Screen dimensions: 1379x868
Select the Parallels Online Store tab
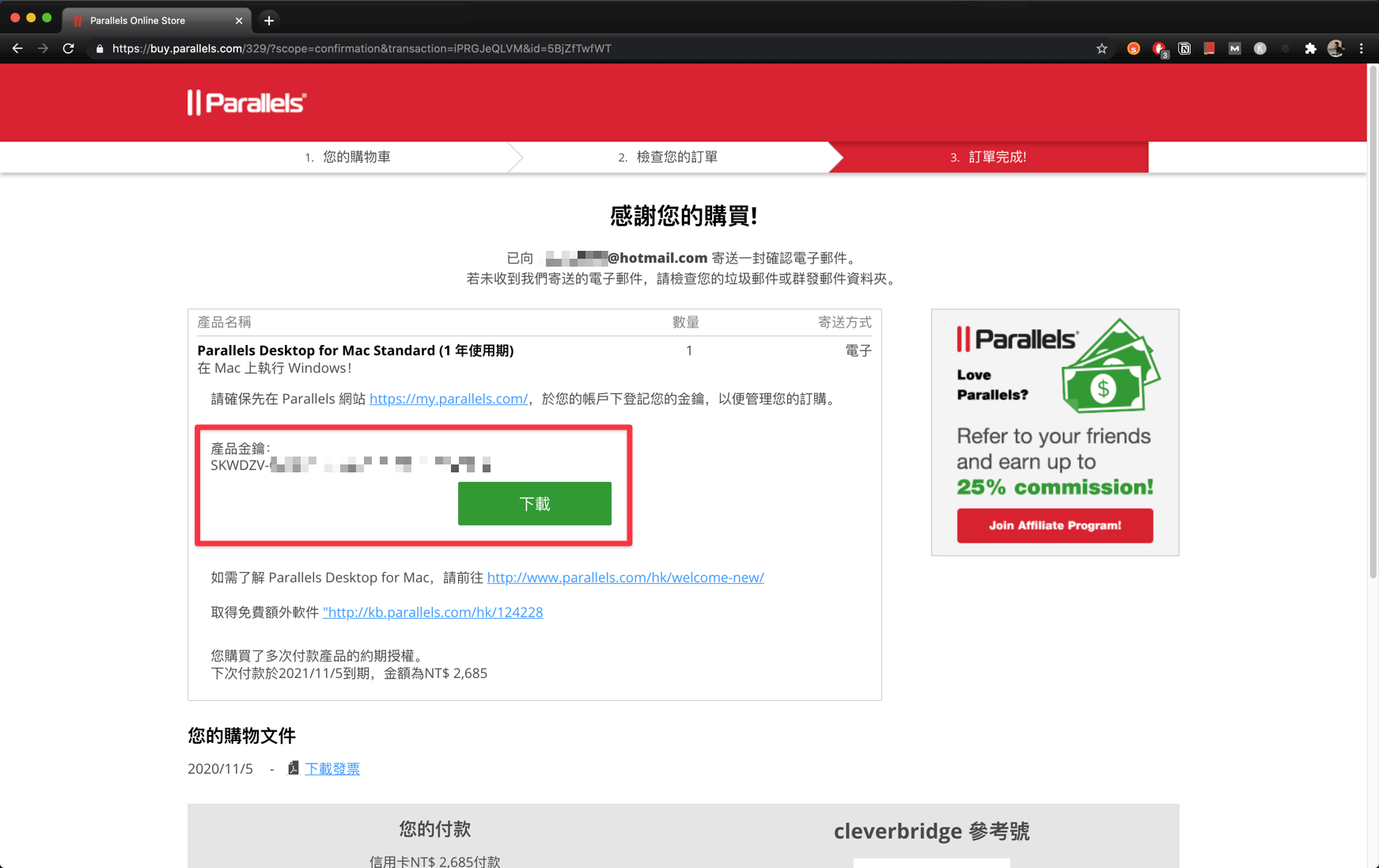(157, 21)
